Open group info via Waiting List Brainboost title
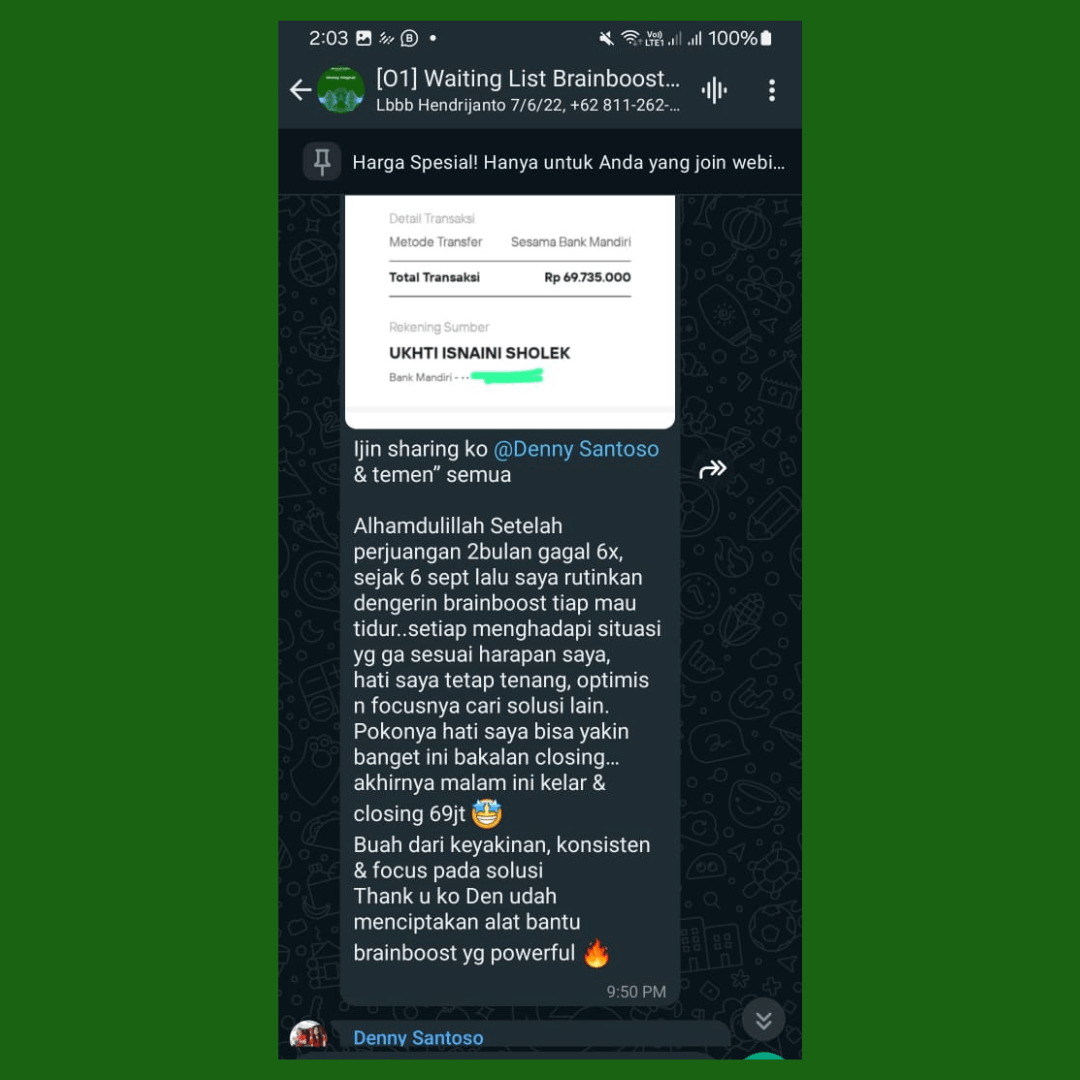The width and height of the screenshot is (1080, 1080). point(528,79)
